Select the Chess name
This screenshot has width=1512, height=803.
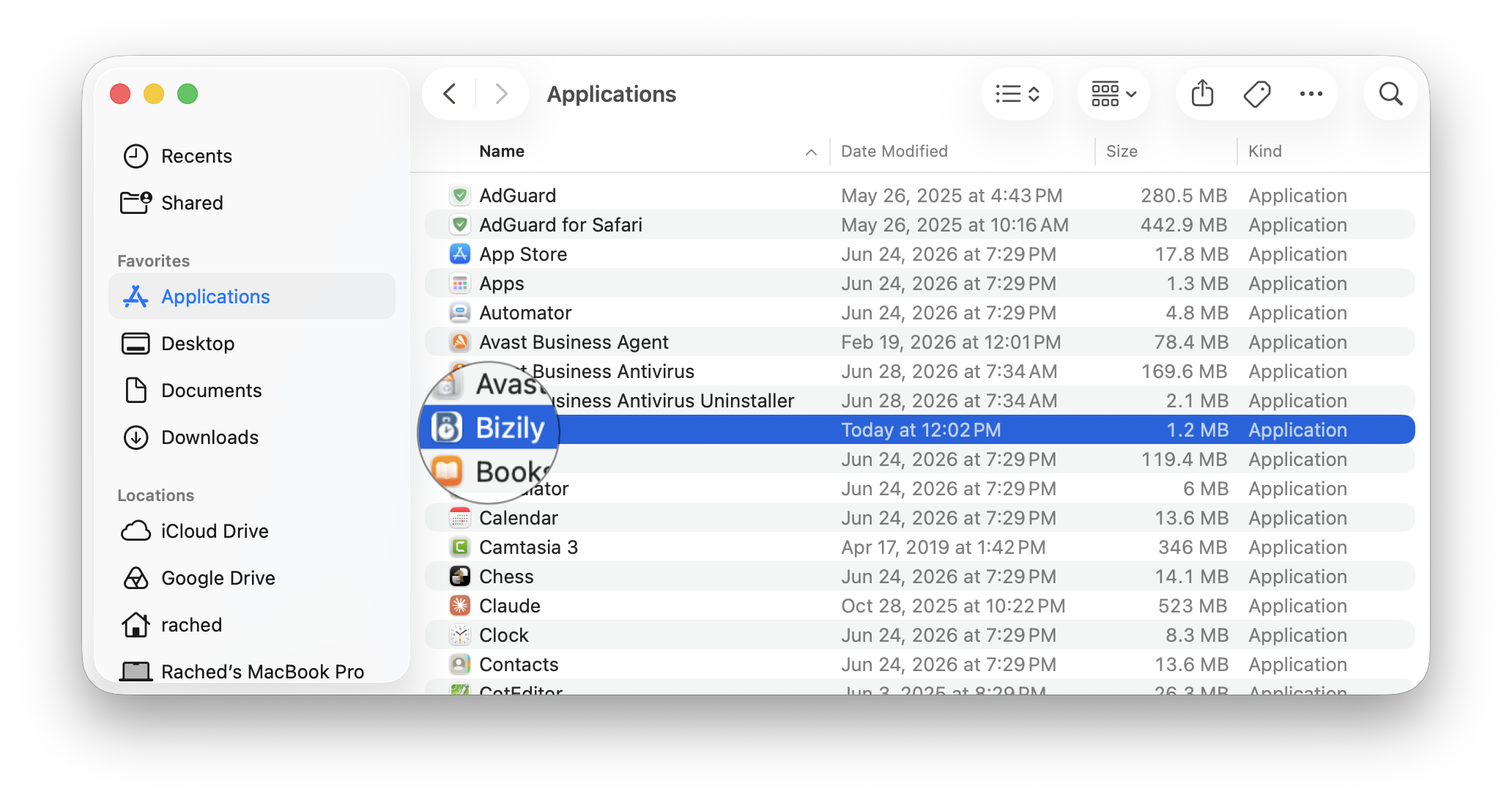point(506,577)
